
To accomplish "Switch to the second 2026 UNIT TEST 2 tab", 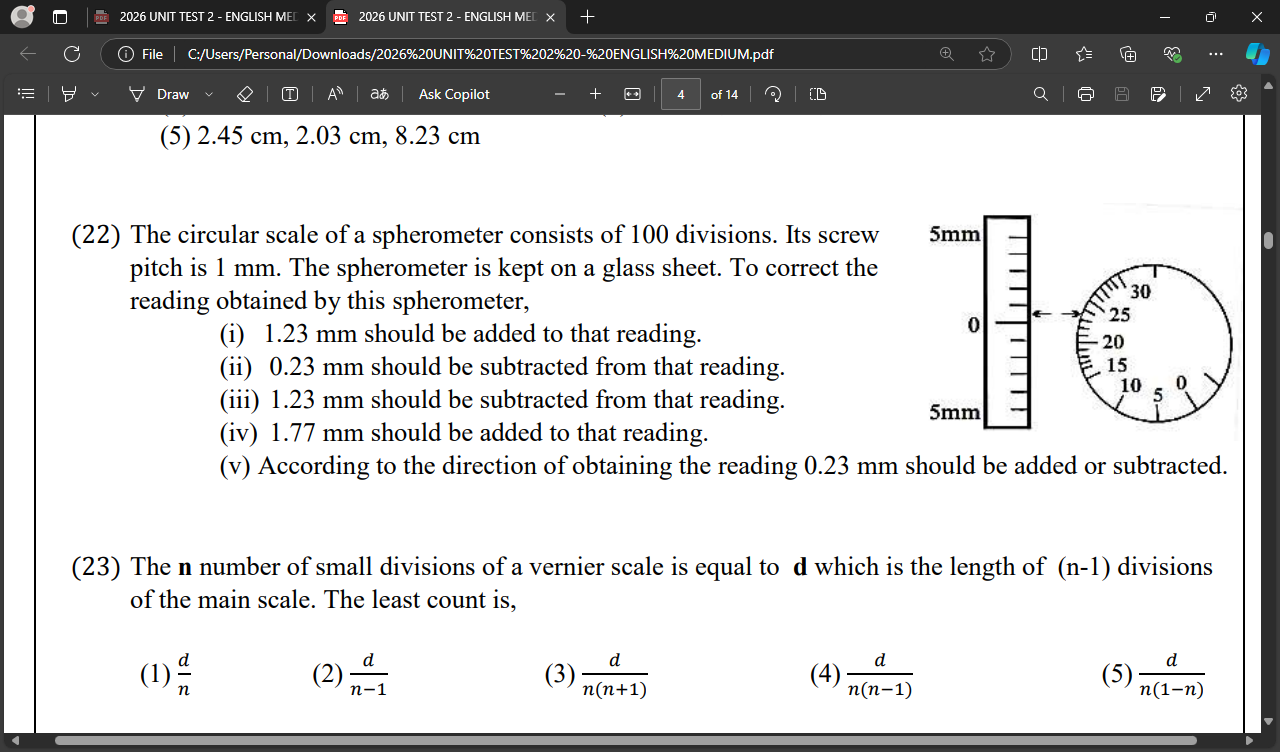I will (443, 17).
